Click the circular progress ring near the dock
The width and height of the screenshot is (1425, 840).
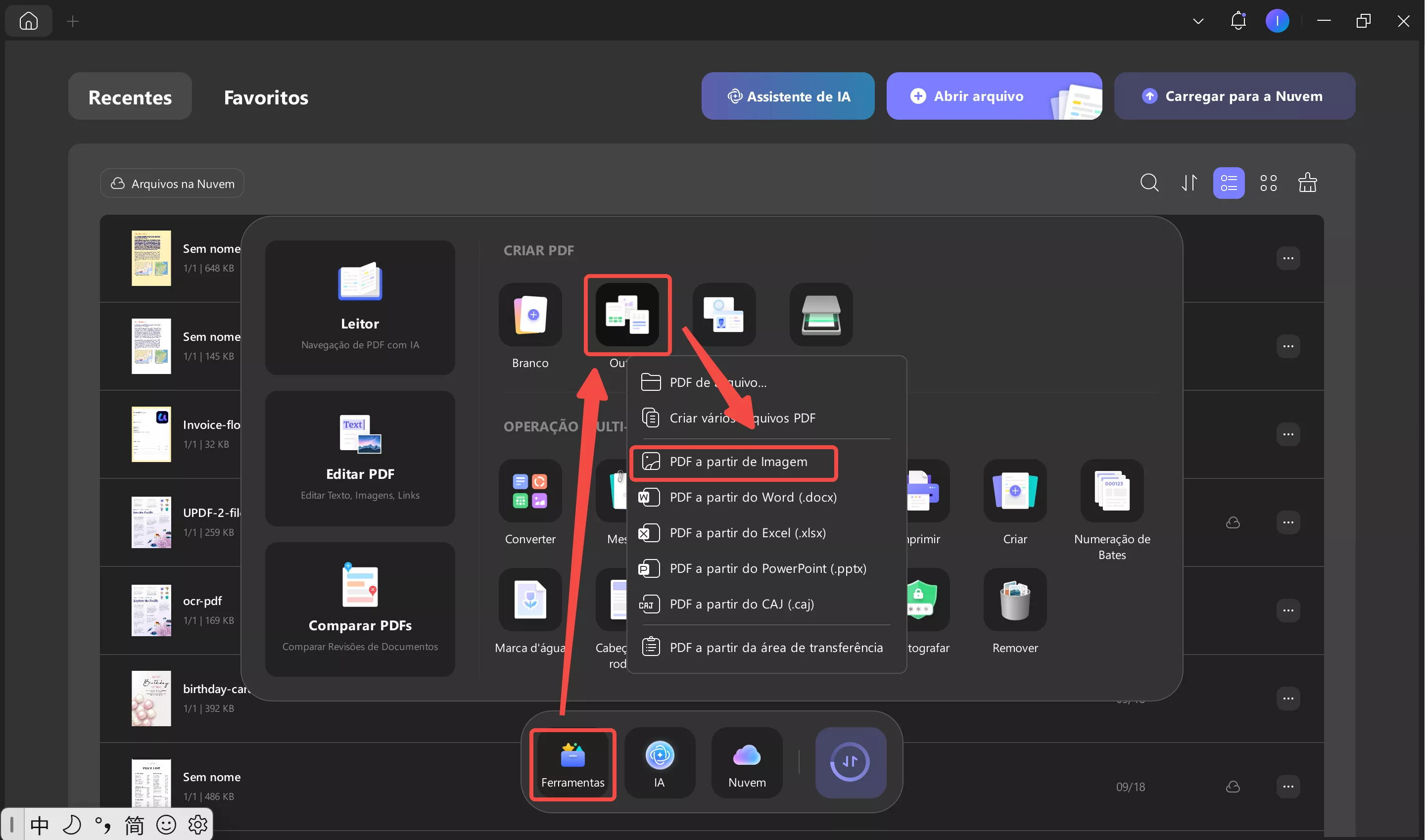coord(851,761)
